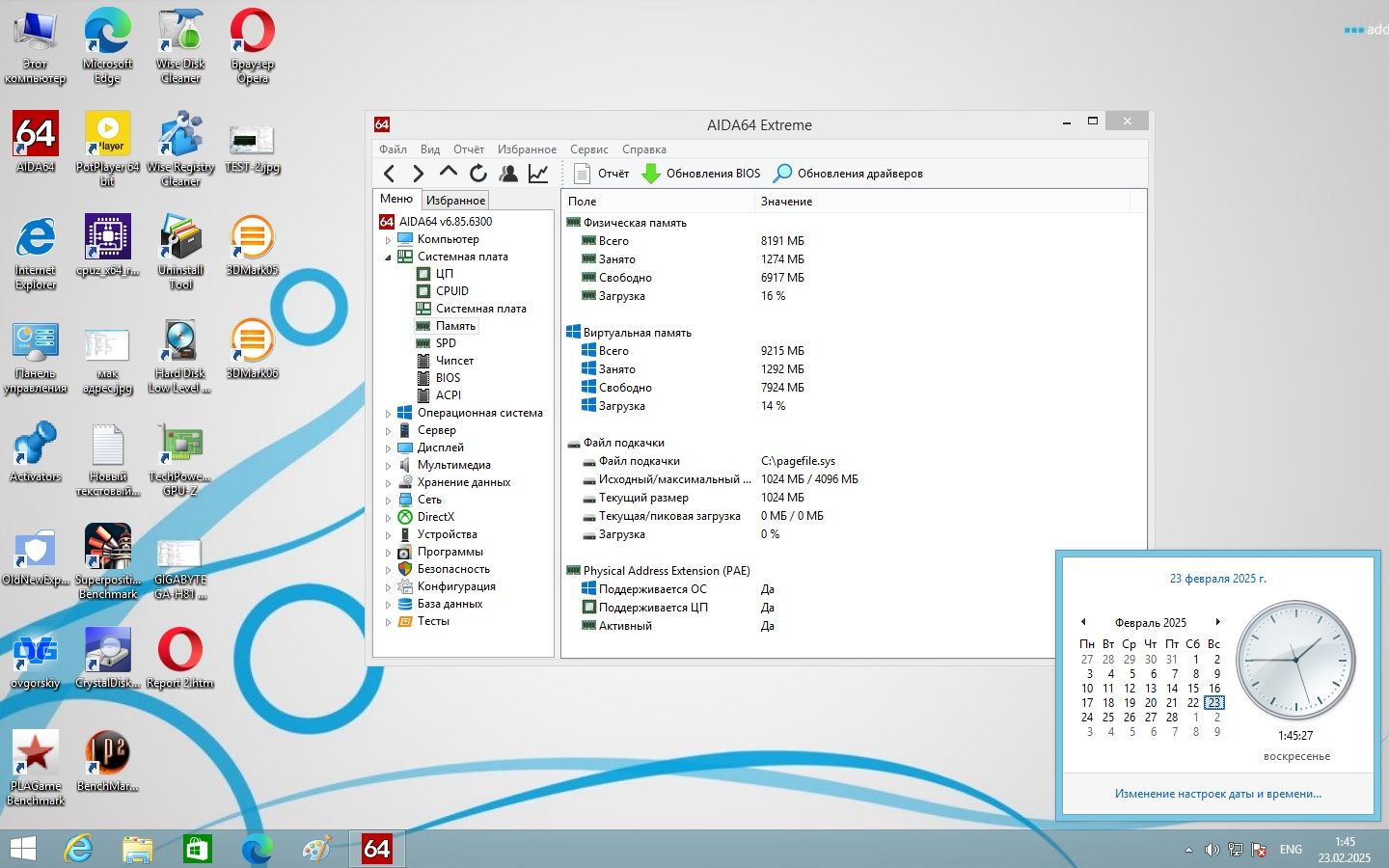Click the Февраль 2025 calendar header
Image resolution: width=1389 pixels, height=868 pixels.
tap(1151, 623)
